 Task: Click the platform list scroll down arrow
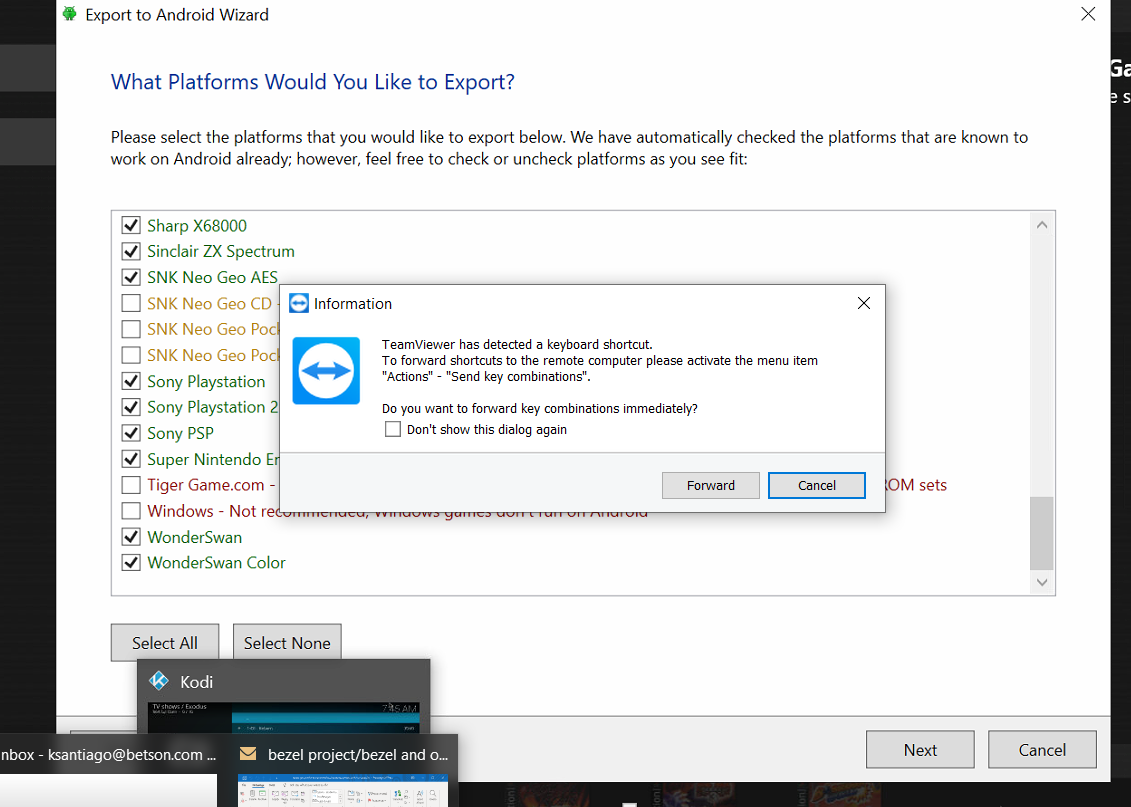tap(1042, 582)
